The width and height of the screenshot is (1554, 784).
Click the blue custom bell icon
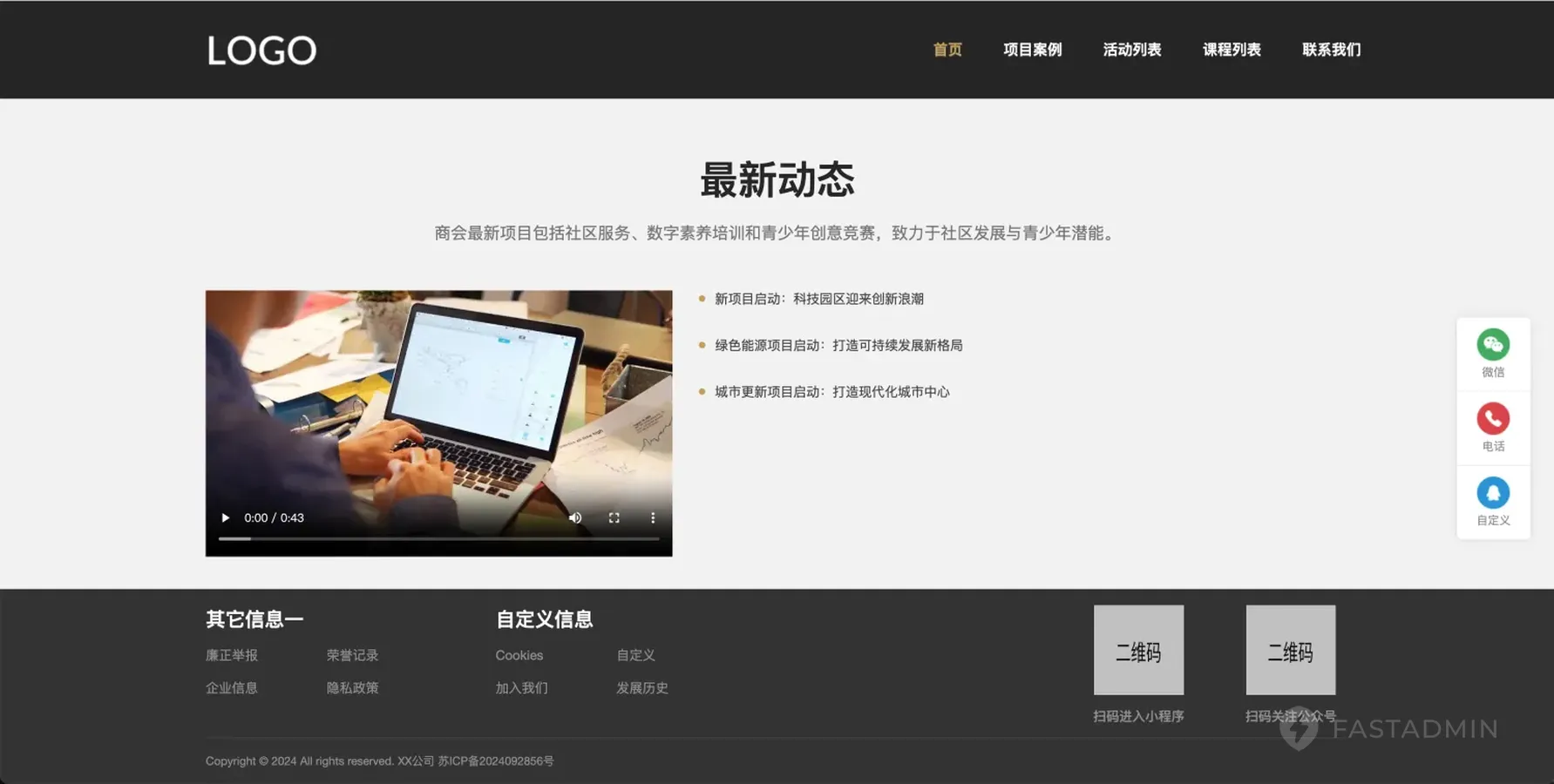point(1492,493)
